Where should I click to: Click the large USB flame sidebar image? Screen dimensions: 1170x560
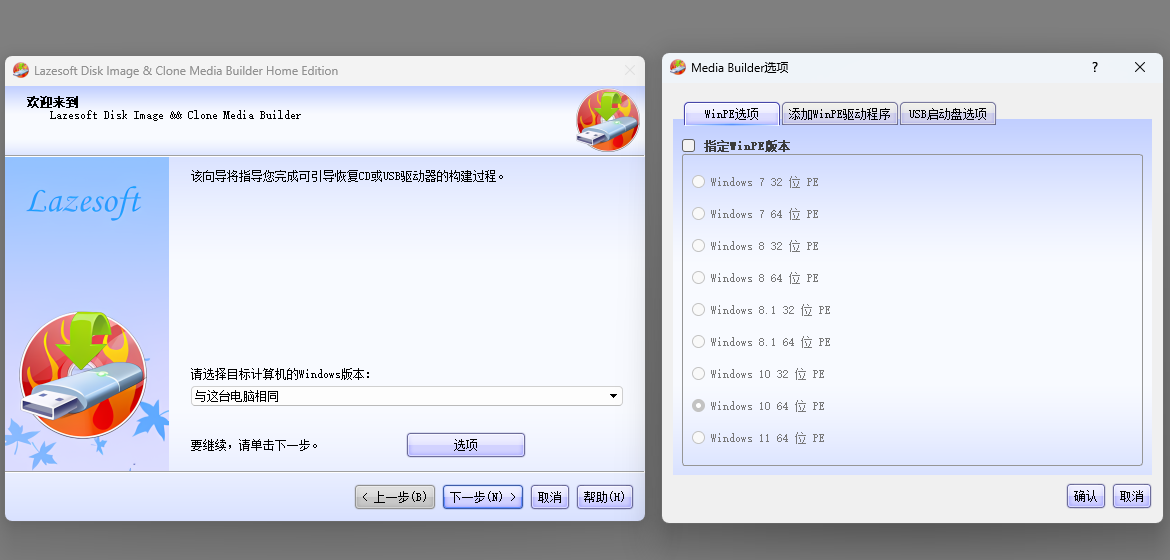tap(82, 374)
